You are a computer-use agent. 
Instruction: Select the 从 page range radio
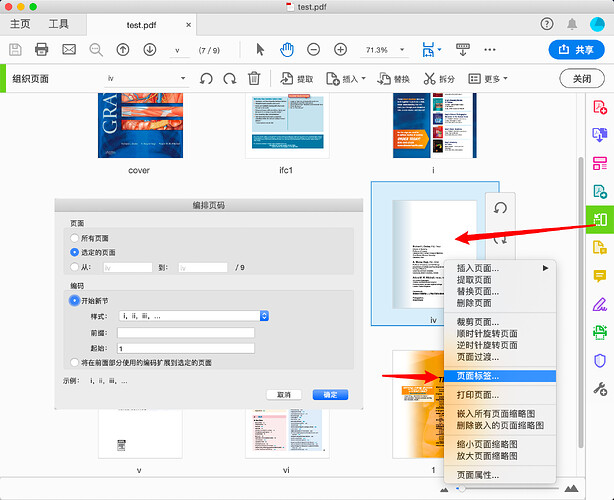[74, 267]
